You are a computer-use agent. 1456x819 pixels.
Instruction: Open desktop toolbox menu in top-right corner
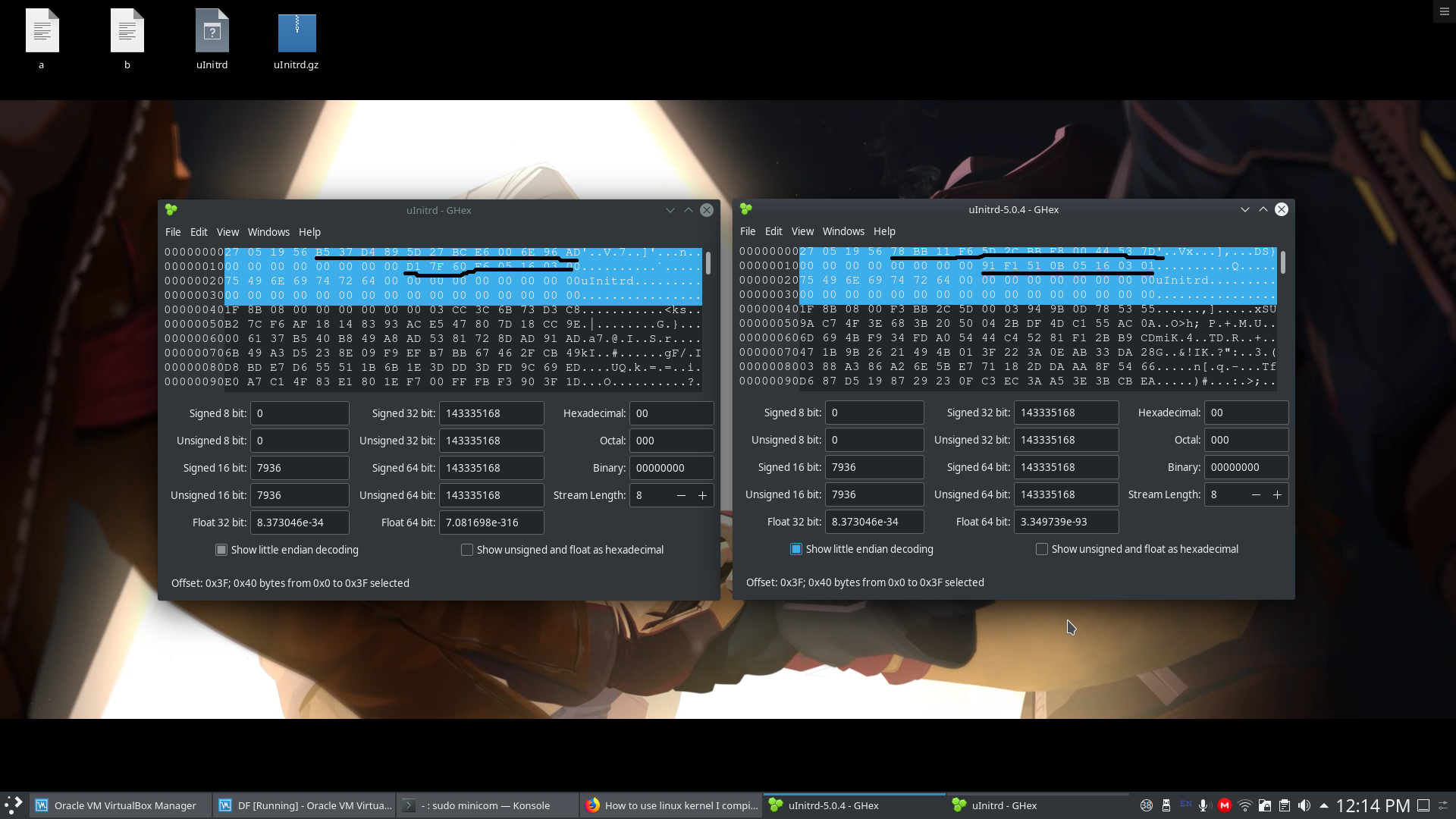click(1444, 11)
